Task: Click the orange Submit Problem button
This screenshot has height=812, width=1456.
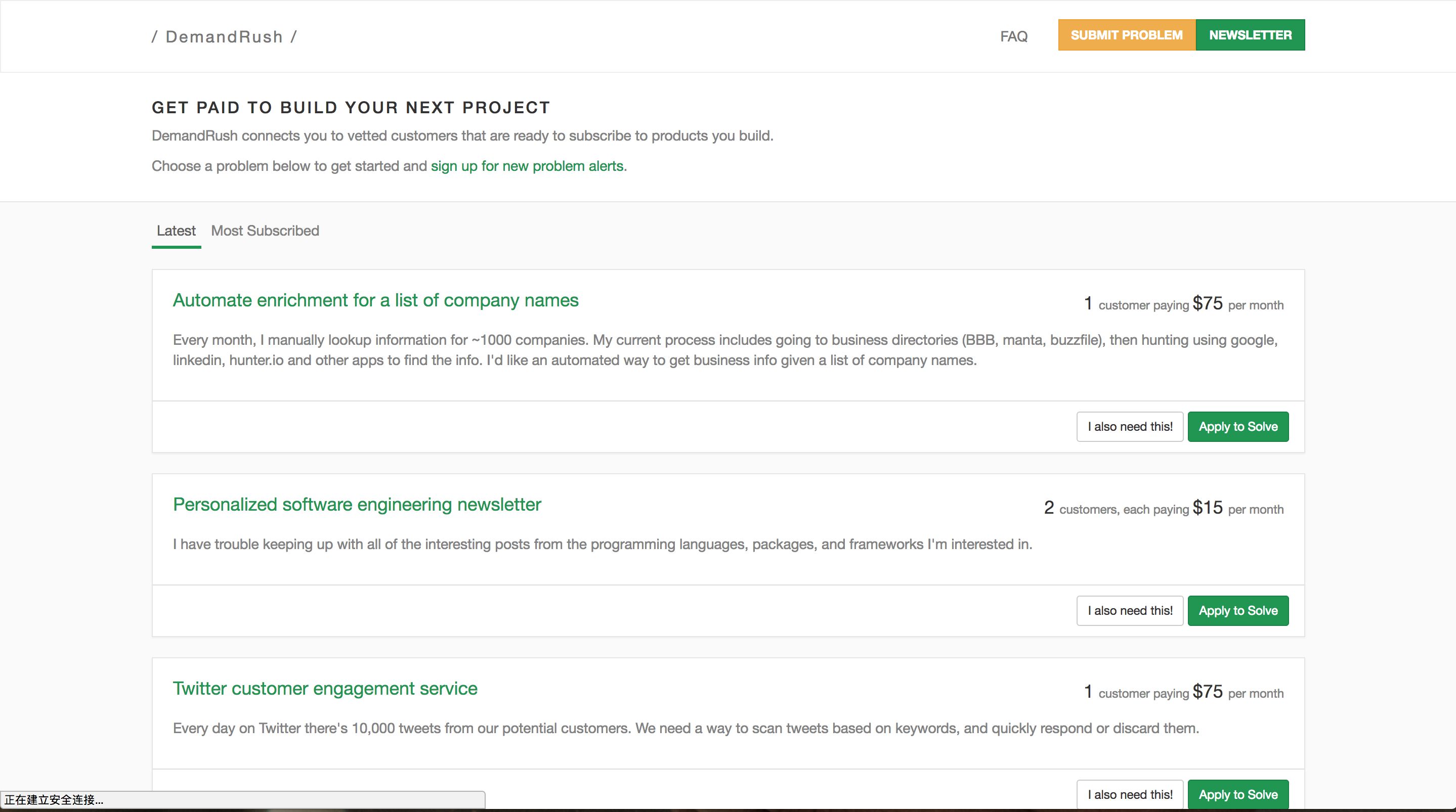Action: (x=1126, y=35)
